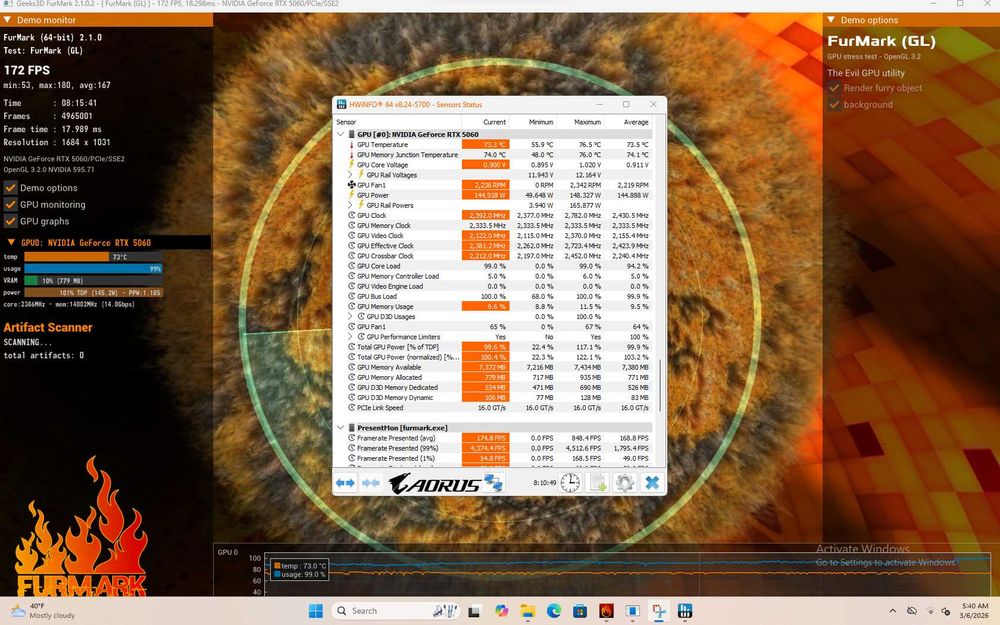This screenshot has width=1000, height=625.
Task: Click the Average column header
Action: 628,122
